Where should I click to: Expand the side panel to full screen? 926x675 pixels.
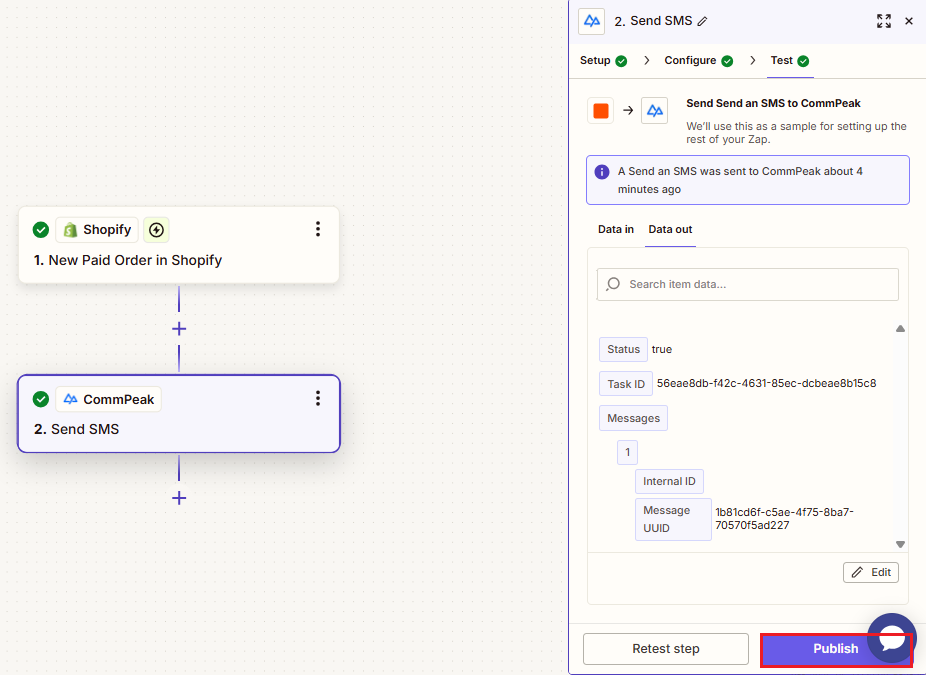point(883,21)
